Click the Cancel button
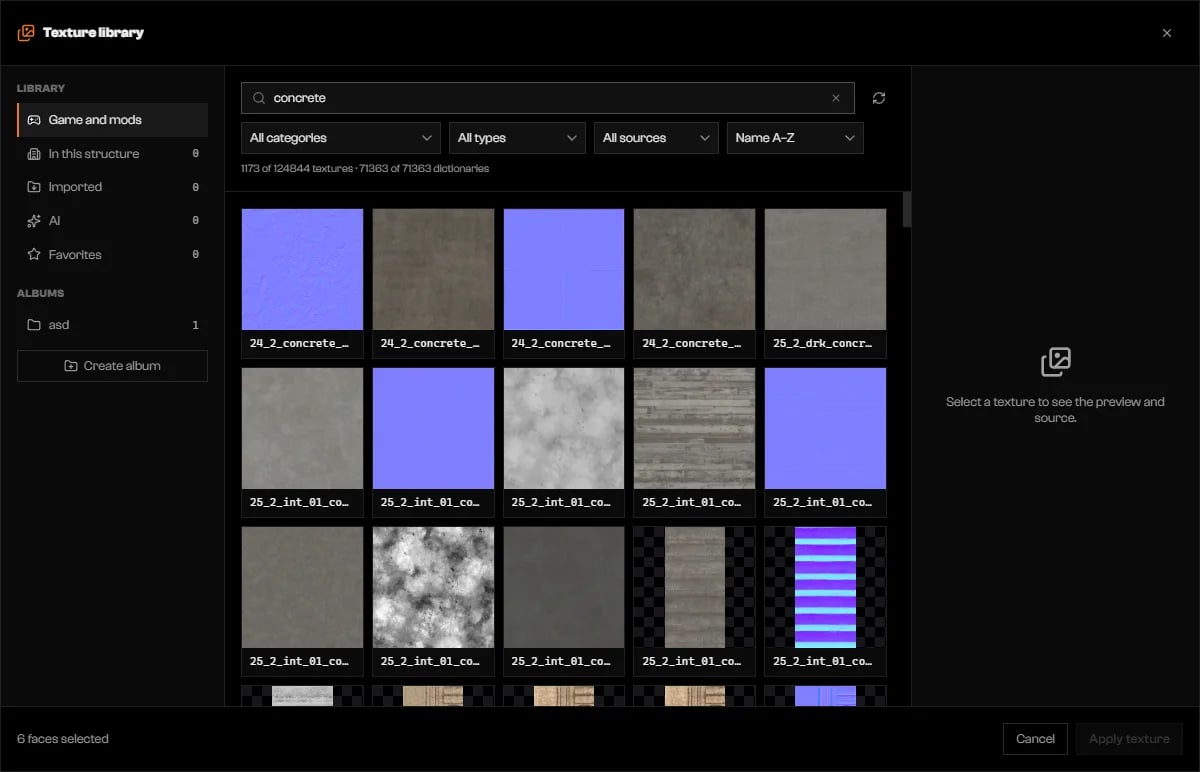Viewport: 1200px width, 772px height. [x=1035, y=739]
